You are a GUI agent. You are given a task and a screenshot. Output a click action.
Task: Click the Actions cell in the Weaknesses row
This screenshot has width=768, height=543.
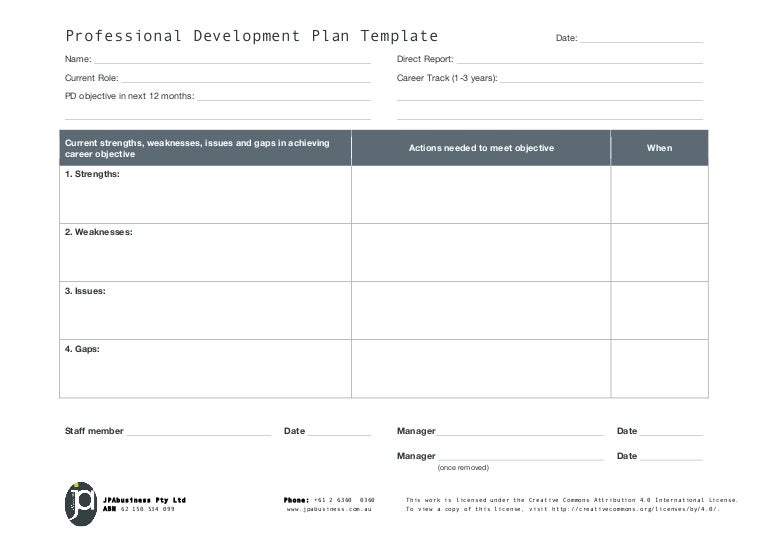tap(481, 253)
